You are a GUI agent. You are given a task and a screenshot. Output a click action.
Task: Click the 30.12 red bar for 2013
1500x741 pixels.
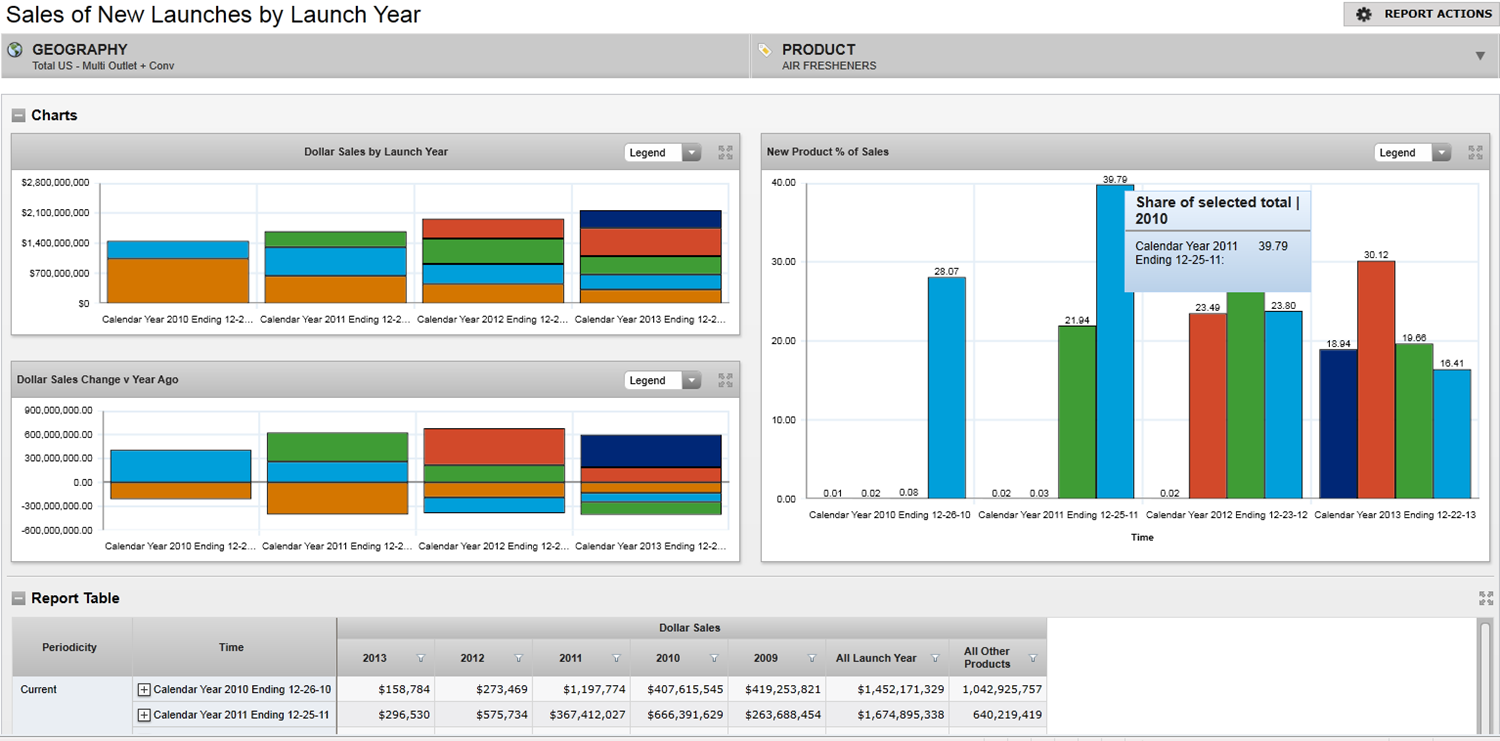click(1375, 380)
